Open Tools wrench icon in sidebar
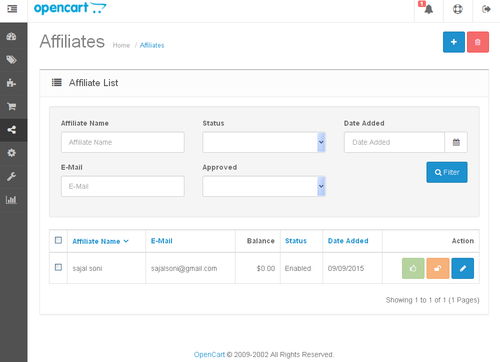Image resolution: width=500 pixels, height=362 pixels. pos(12,176)
